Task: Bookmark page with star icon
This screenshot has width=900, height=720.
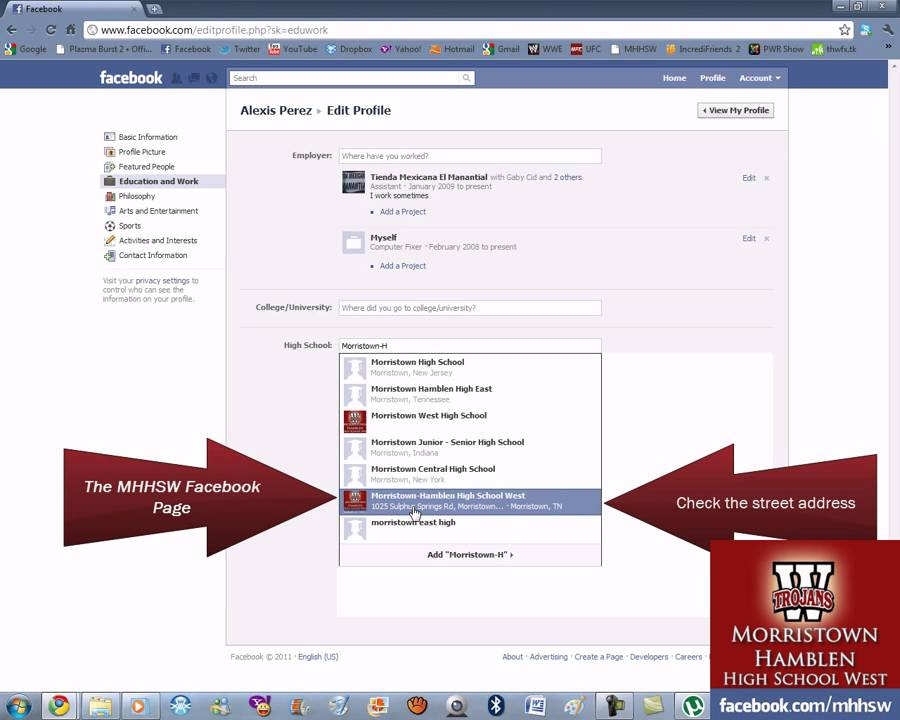Action: point(844,30)
